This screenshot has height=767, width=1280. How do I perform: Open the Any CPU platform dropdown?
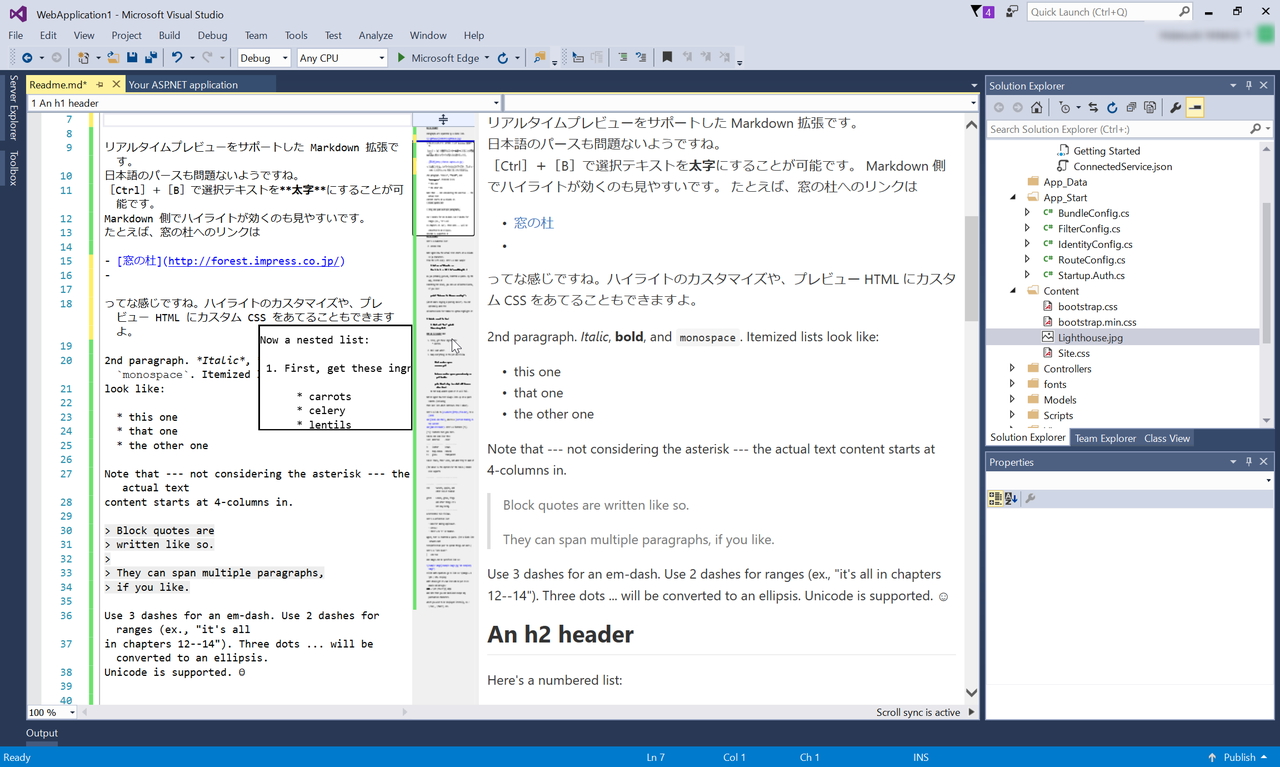(342, 58)
